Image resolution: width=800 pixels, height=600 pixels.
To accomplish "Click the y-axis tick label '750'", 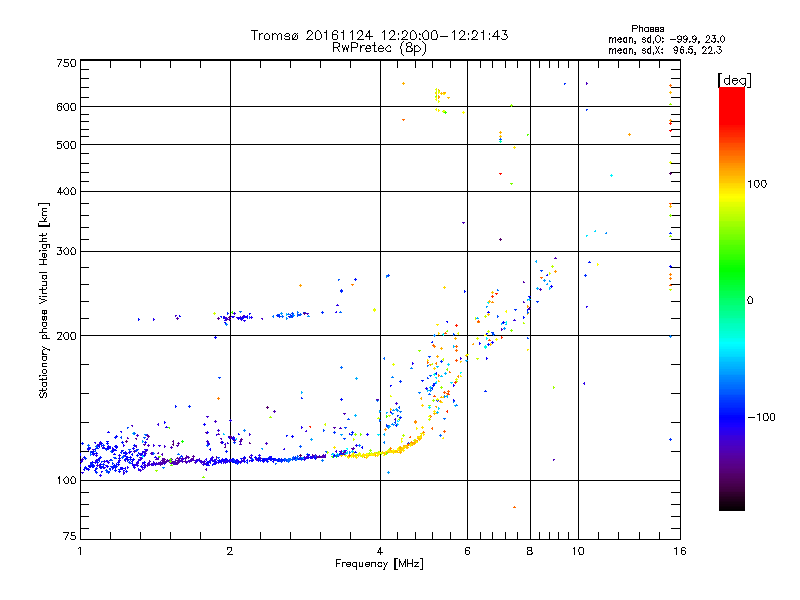I will (66, 63).
